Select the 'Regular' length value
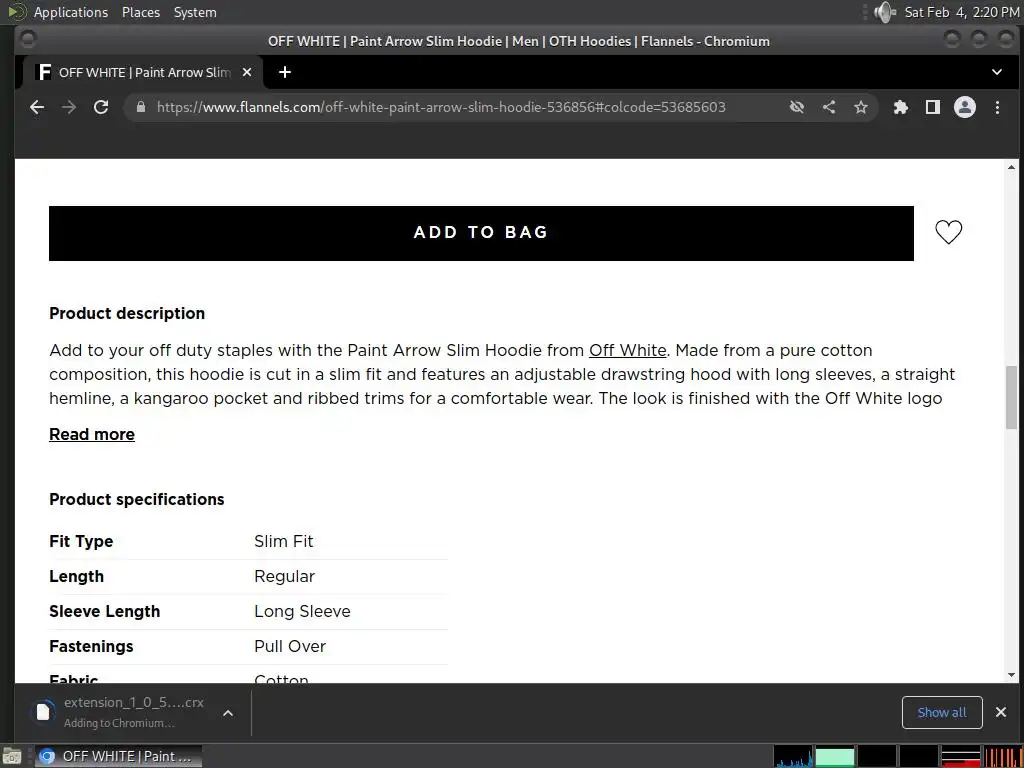 coord(285,577)
